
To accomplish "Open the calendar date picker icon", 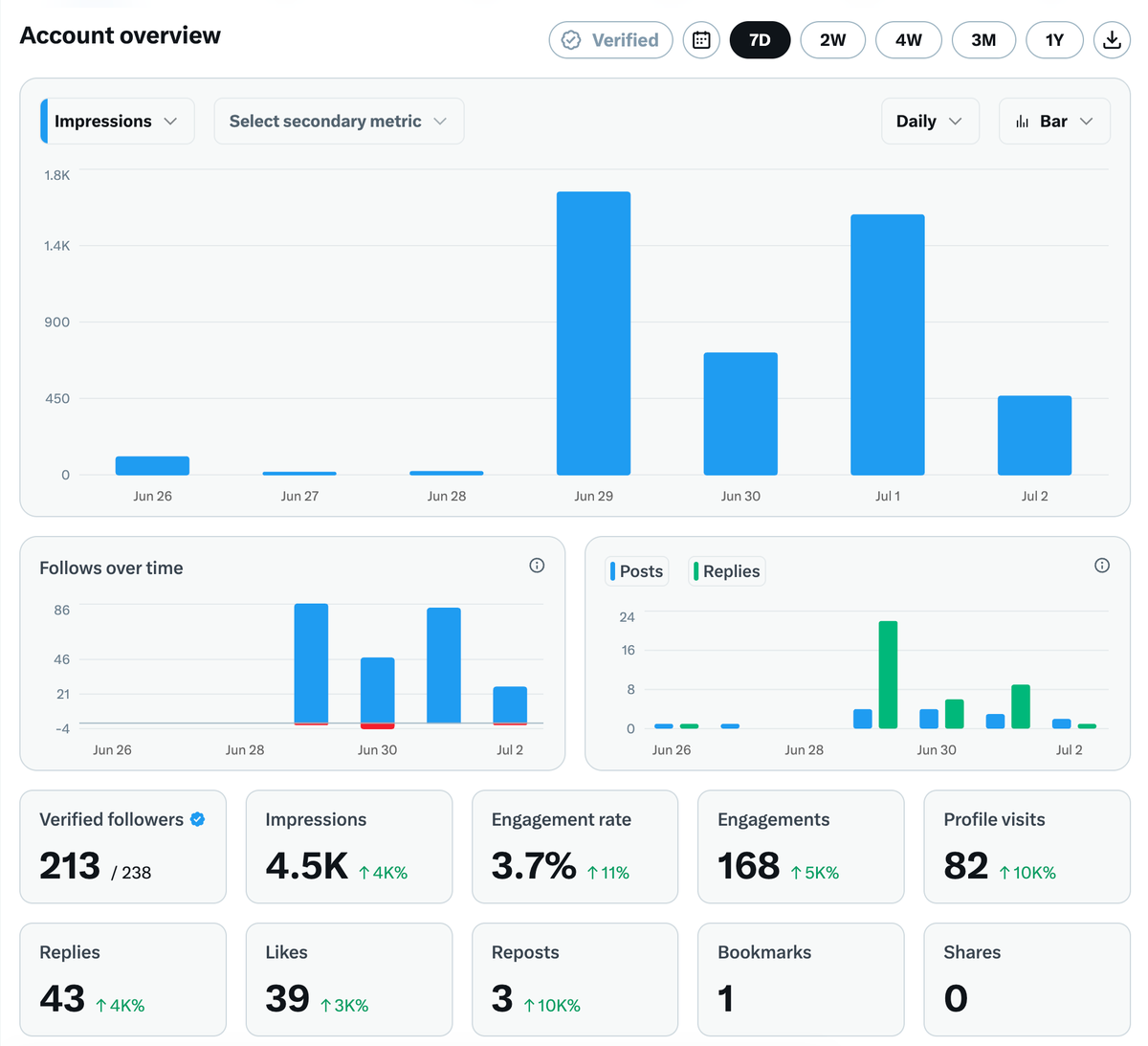I will (x=701, y=40).
